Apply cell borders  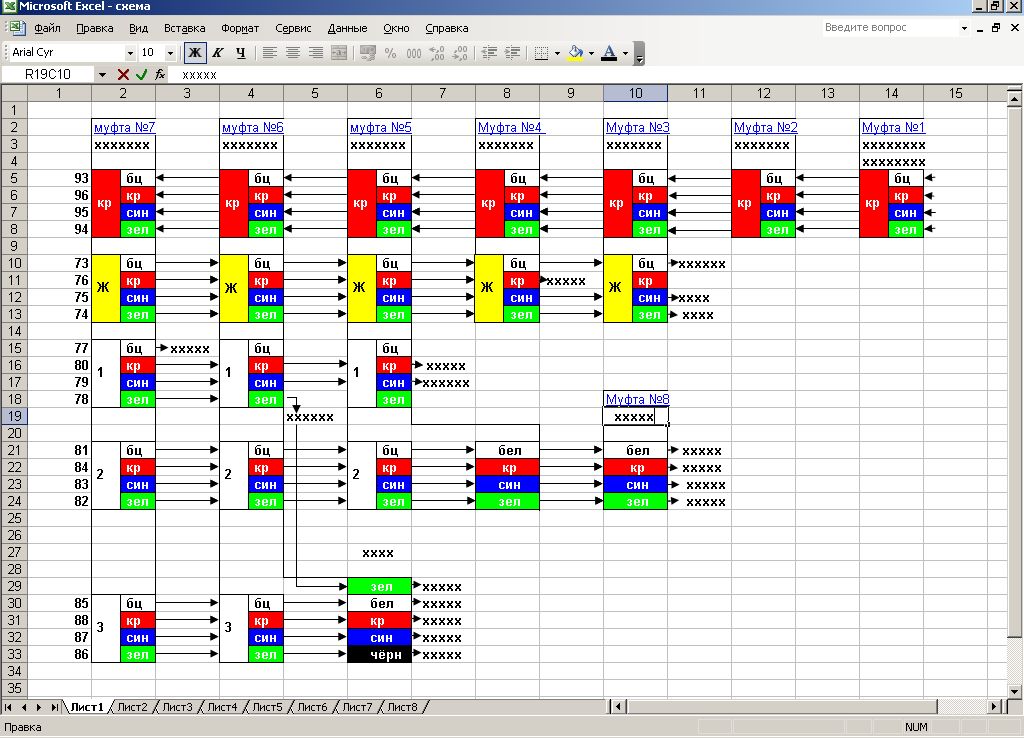click(x=541, y=53)
